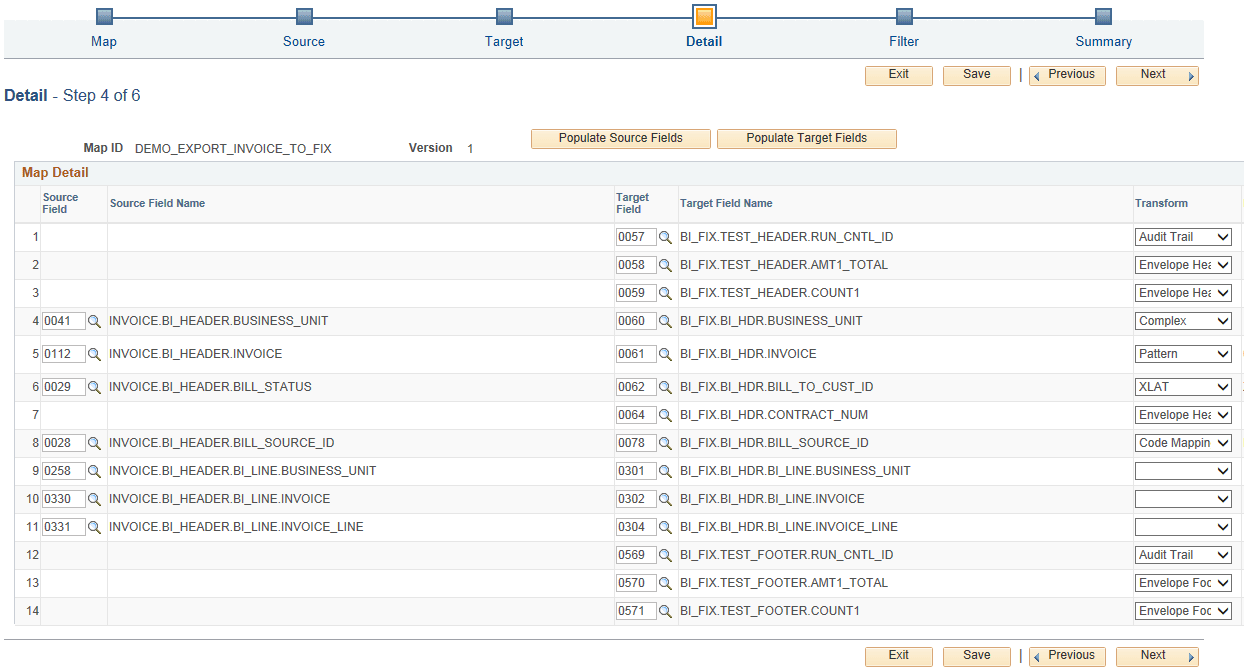Open empty transform dropdown for BI_LINE.INVOICE_LINE row
The width and height of the screenshot is (1244, 672).
[x=1183, y=527]
